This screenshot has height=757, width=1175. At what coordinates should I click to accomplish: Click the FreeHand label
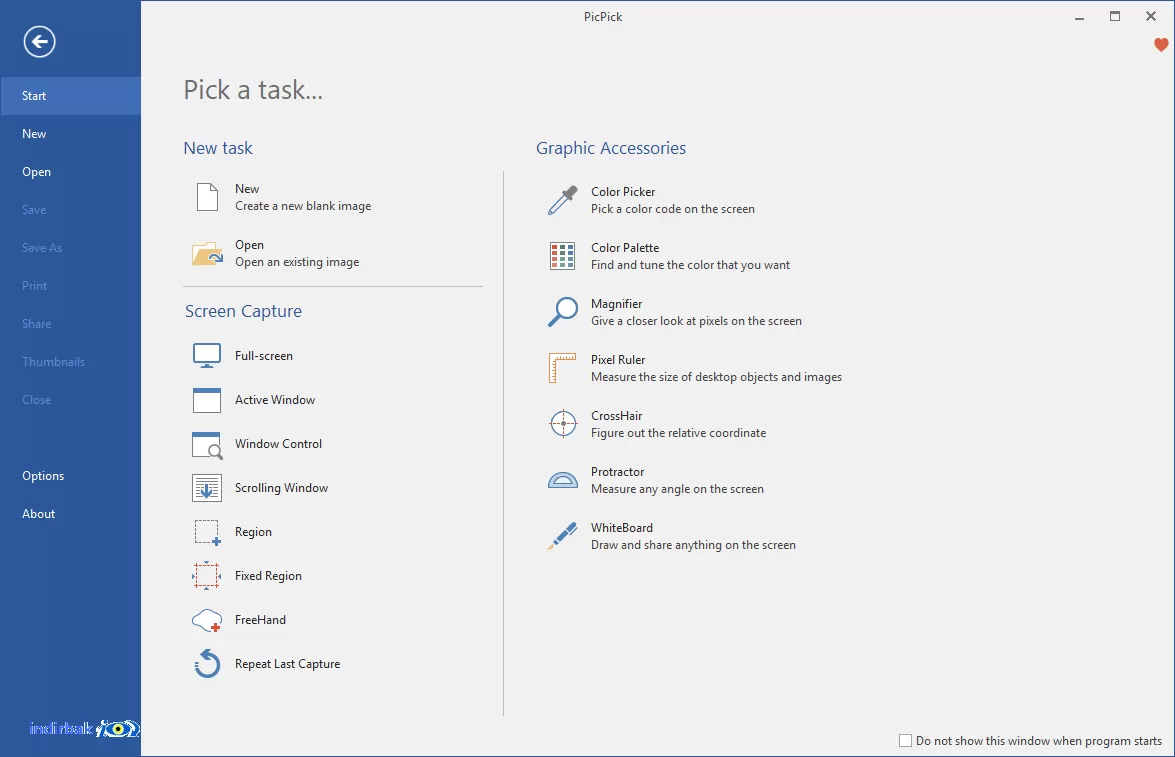(x=260, y=620)
